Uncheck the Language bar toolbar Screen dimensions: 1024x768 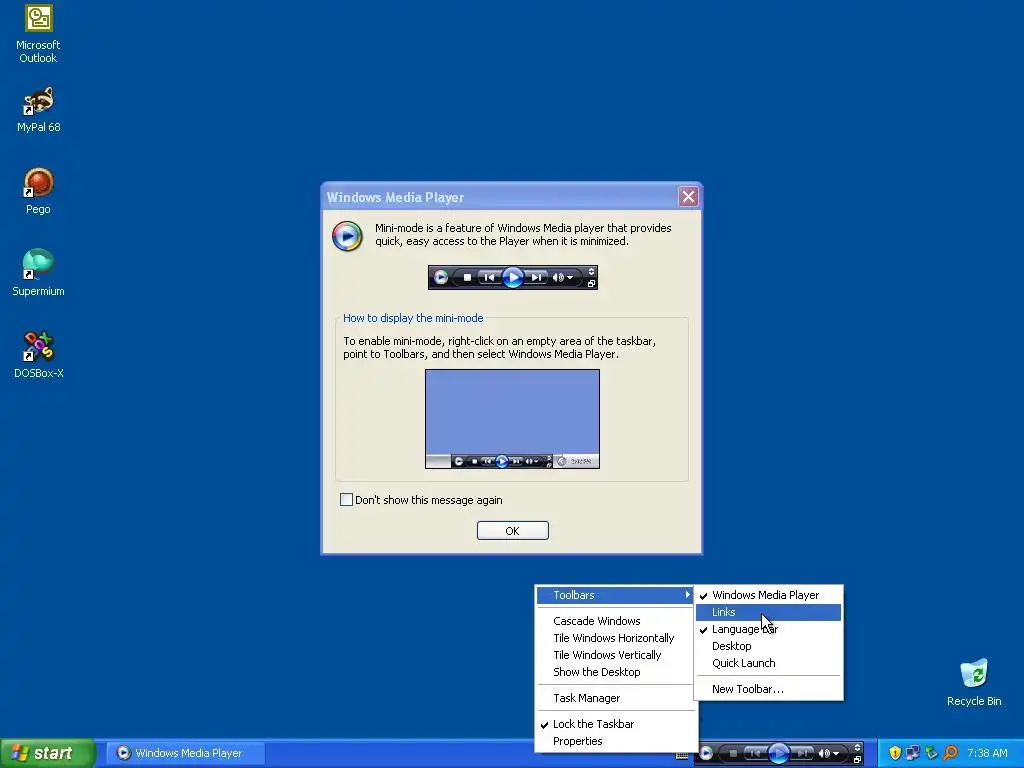pos(769,629)
